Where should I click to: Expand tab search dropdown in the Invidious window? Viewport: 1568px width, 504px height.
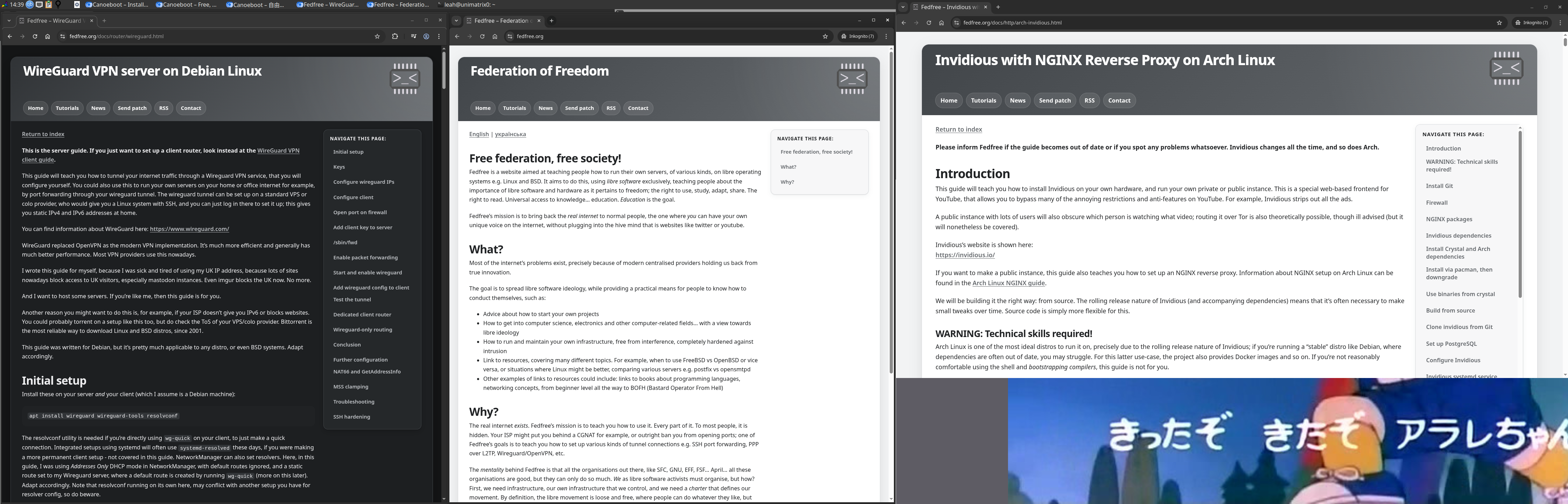pyautogui.click(x=903, y=7)
